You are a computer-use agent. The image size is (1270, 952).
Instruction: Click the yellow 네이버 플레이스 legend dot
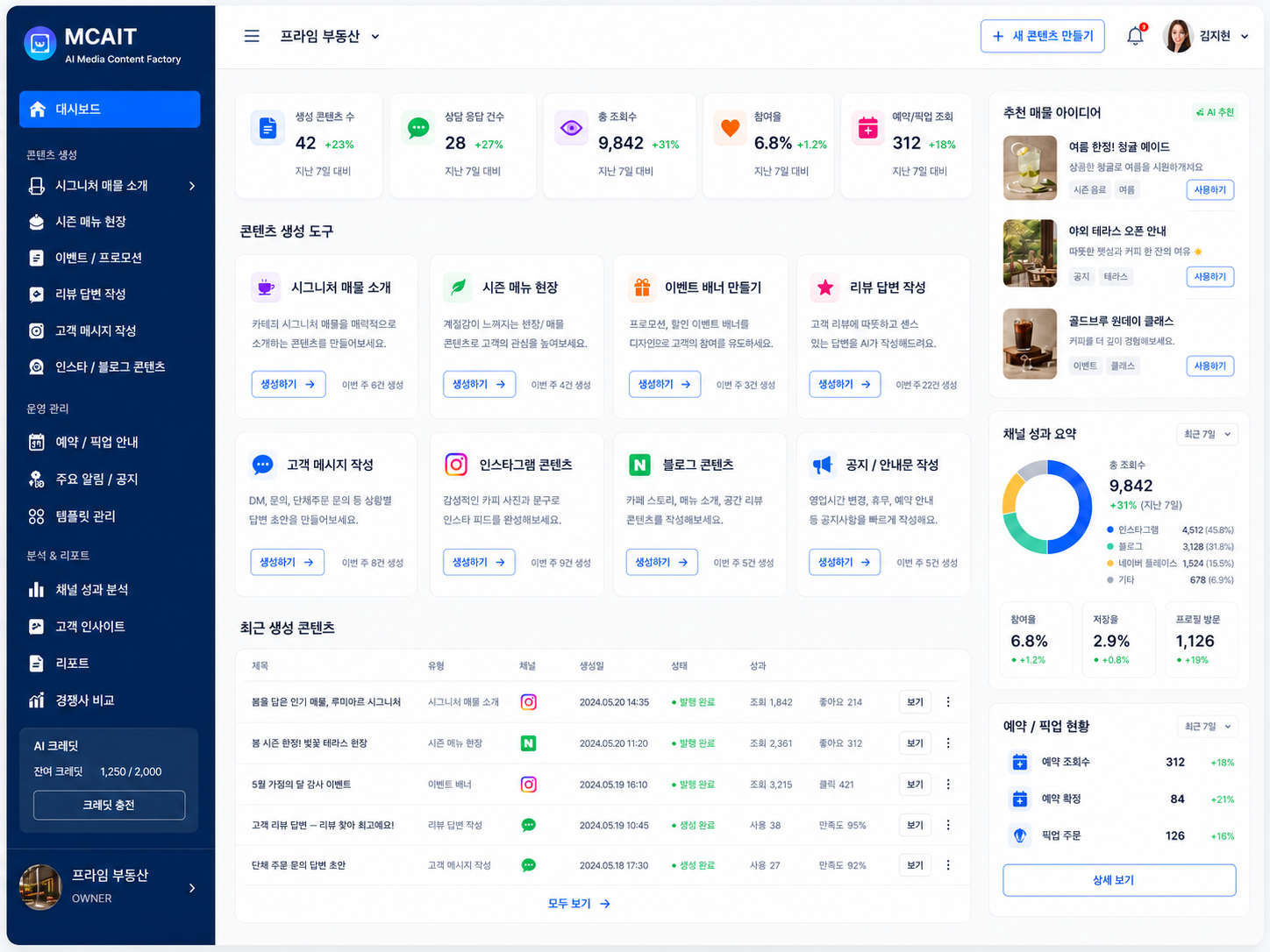1110,564
